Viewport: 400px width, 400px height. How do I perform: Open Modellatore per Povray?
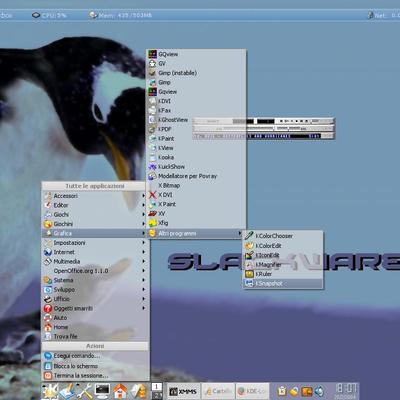tap(196, 176)
